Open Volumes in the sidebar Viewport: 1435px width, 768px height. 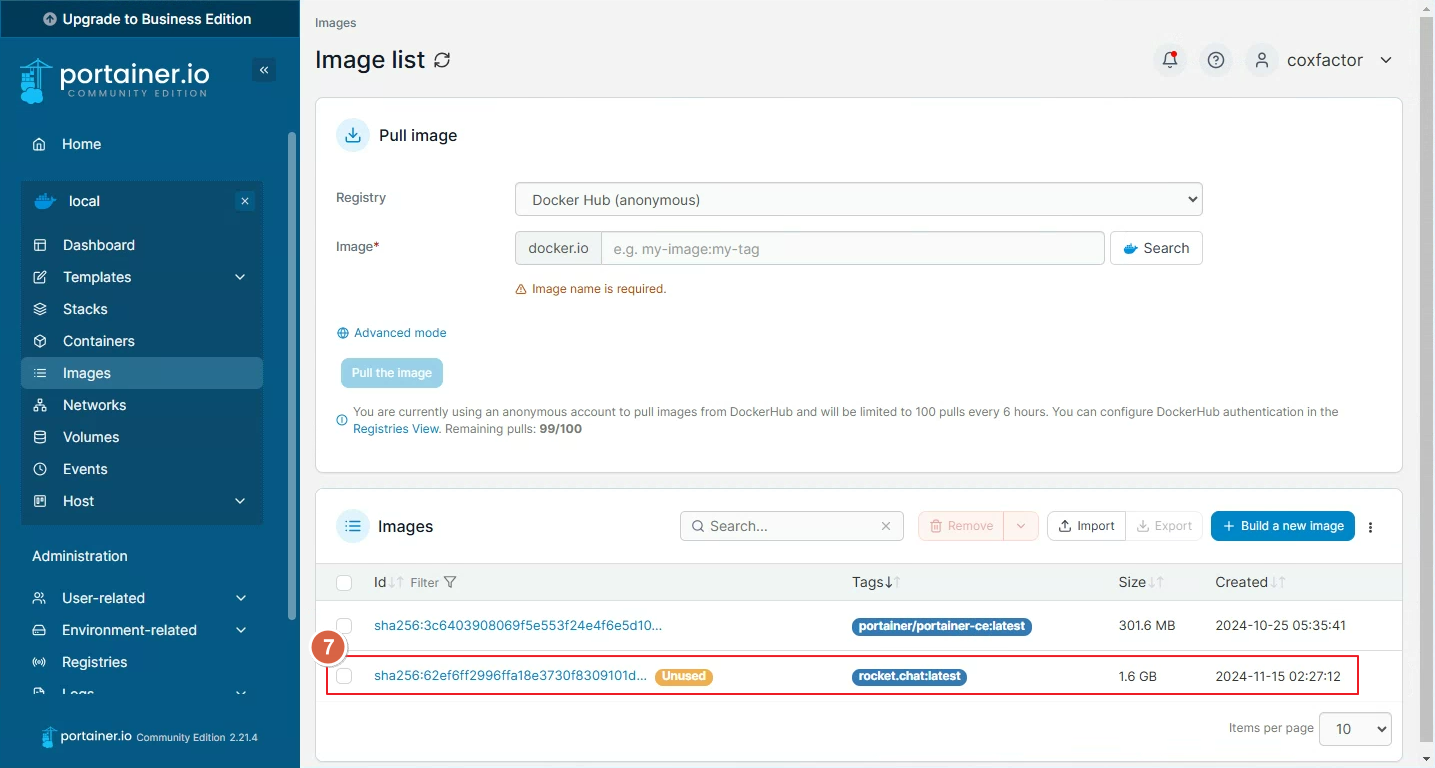142,437
